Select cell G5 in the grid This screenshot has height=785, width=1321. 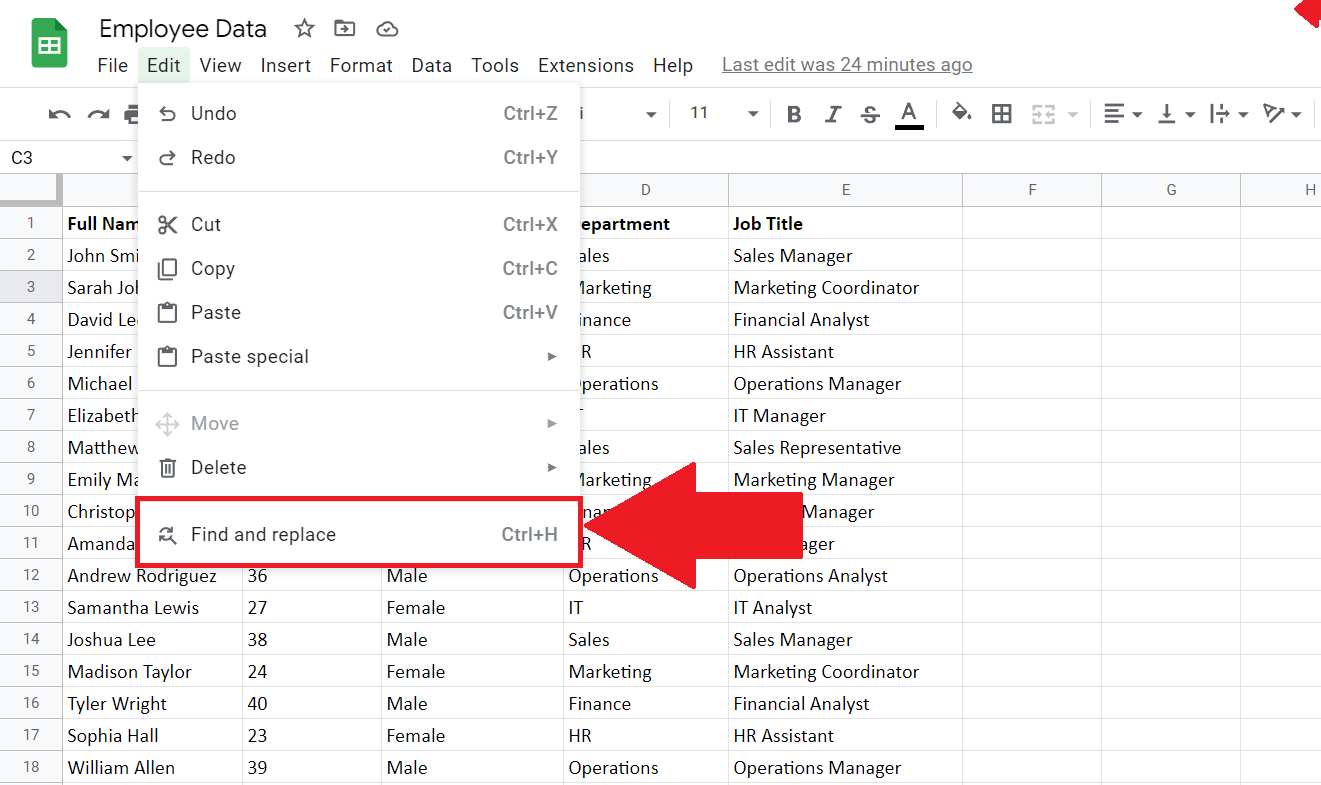[x=1170, y=351]
